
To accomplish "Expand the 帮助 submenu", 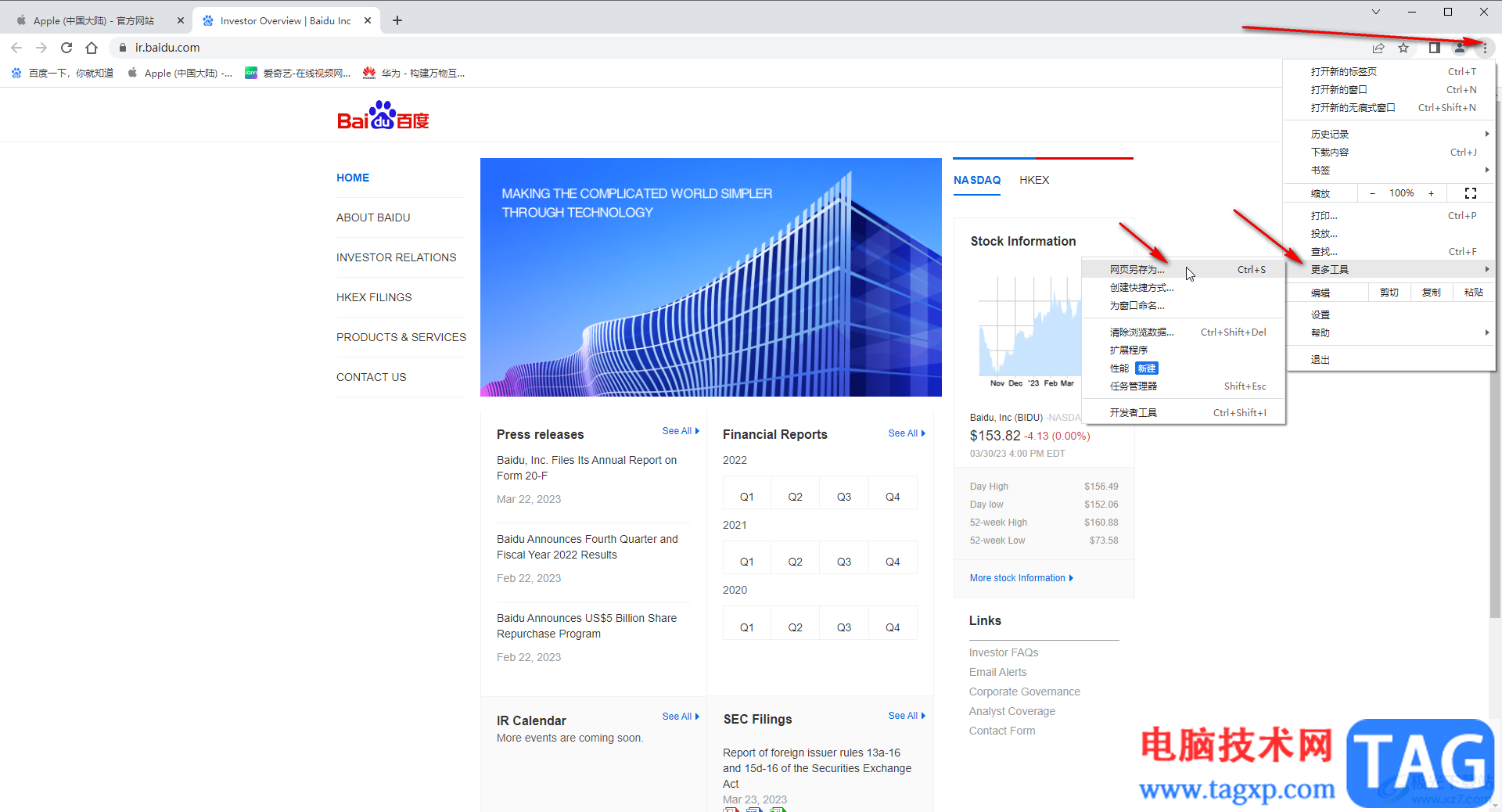I will pyautogui.click(x=1389, y=332).
